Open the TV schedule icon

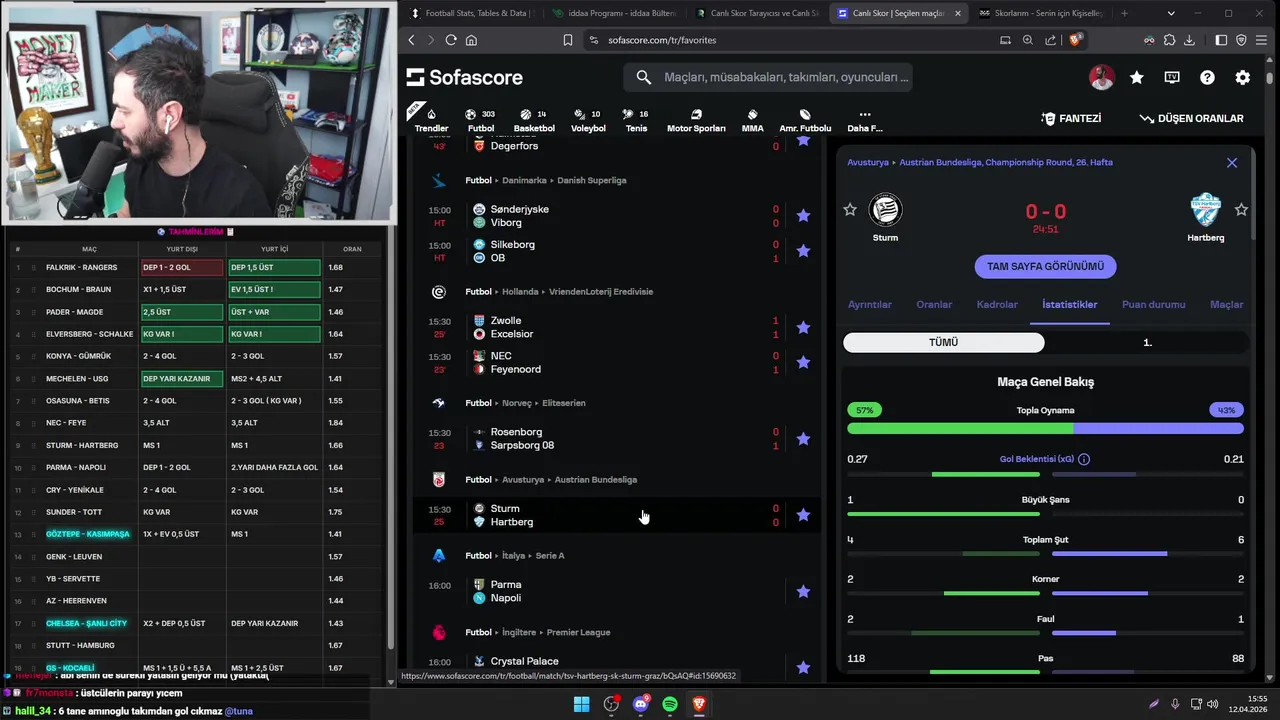tap(1172, 77)
